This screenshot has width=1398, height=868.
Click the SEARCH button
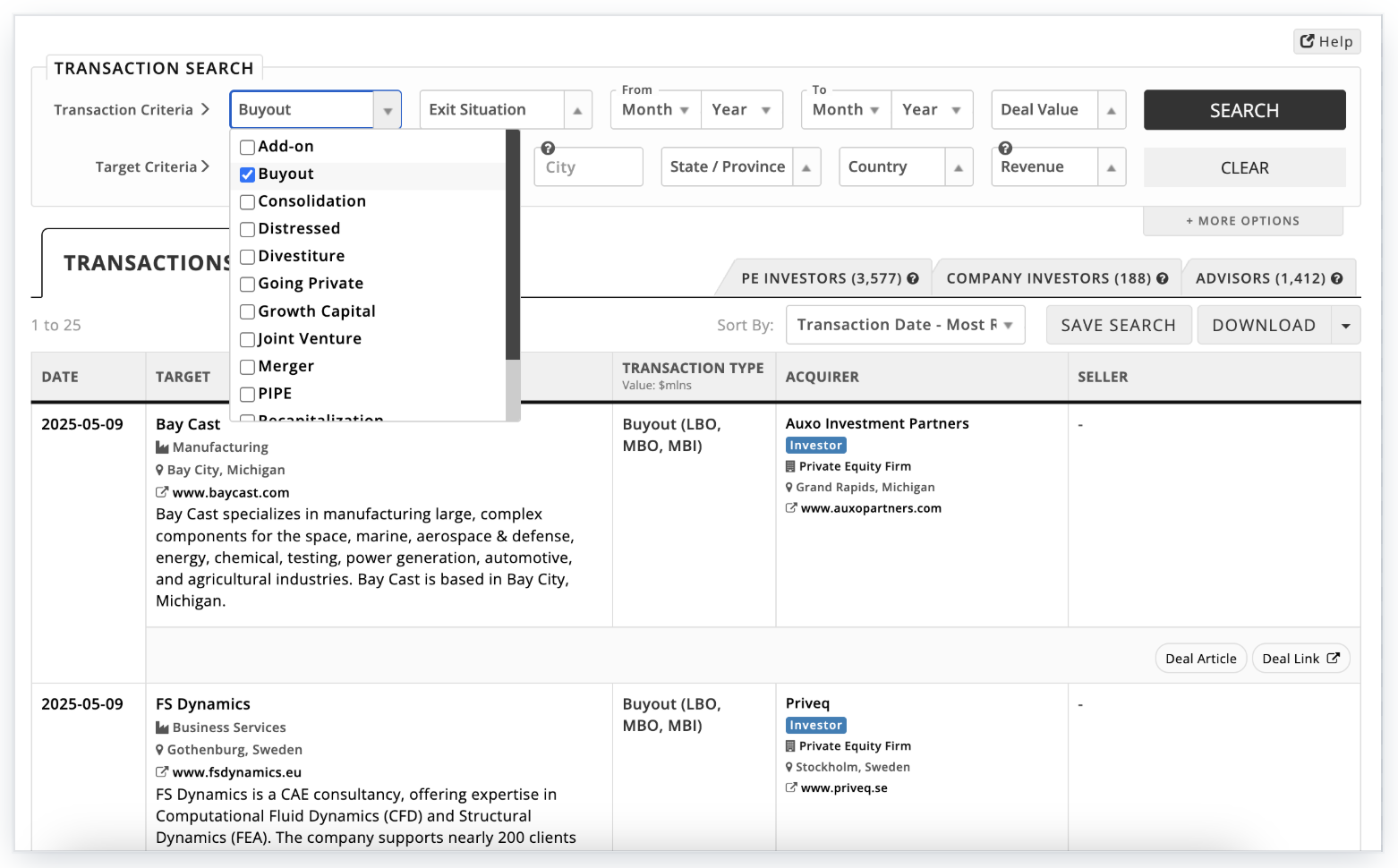(1244, 109)
